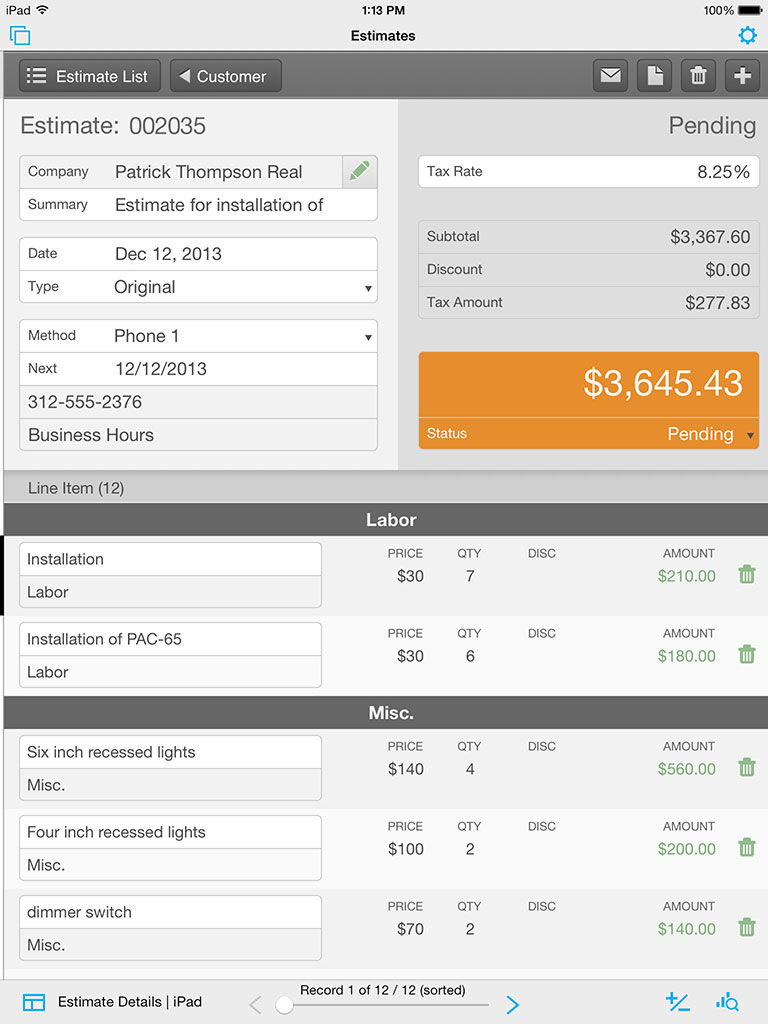Go to next record arrow

[x=512, y=1005]
